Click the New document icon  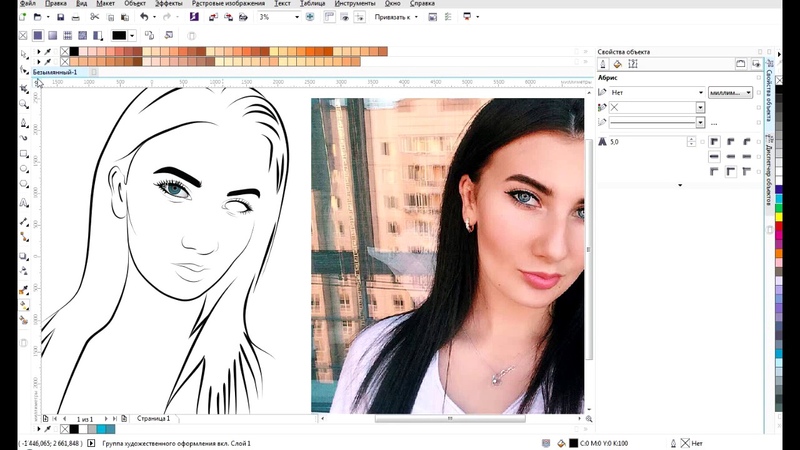coord(22,17)
